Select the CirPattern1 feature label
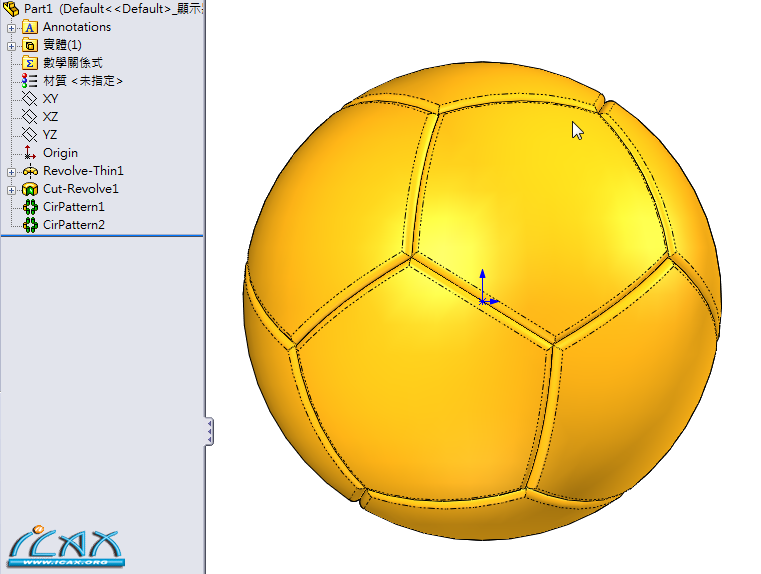 tap(74, 207)
